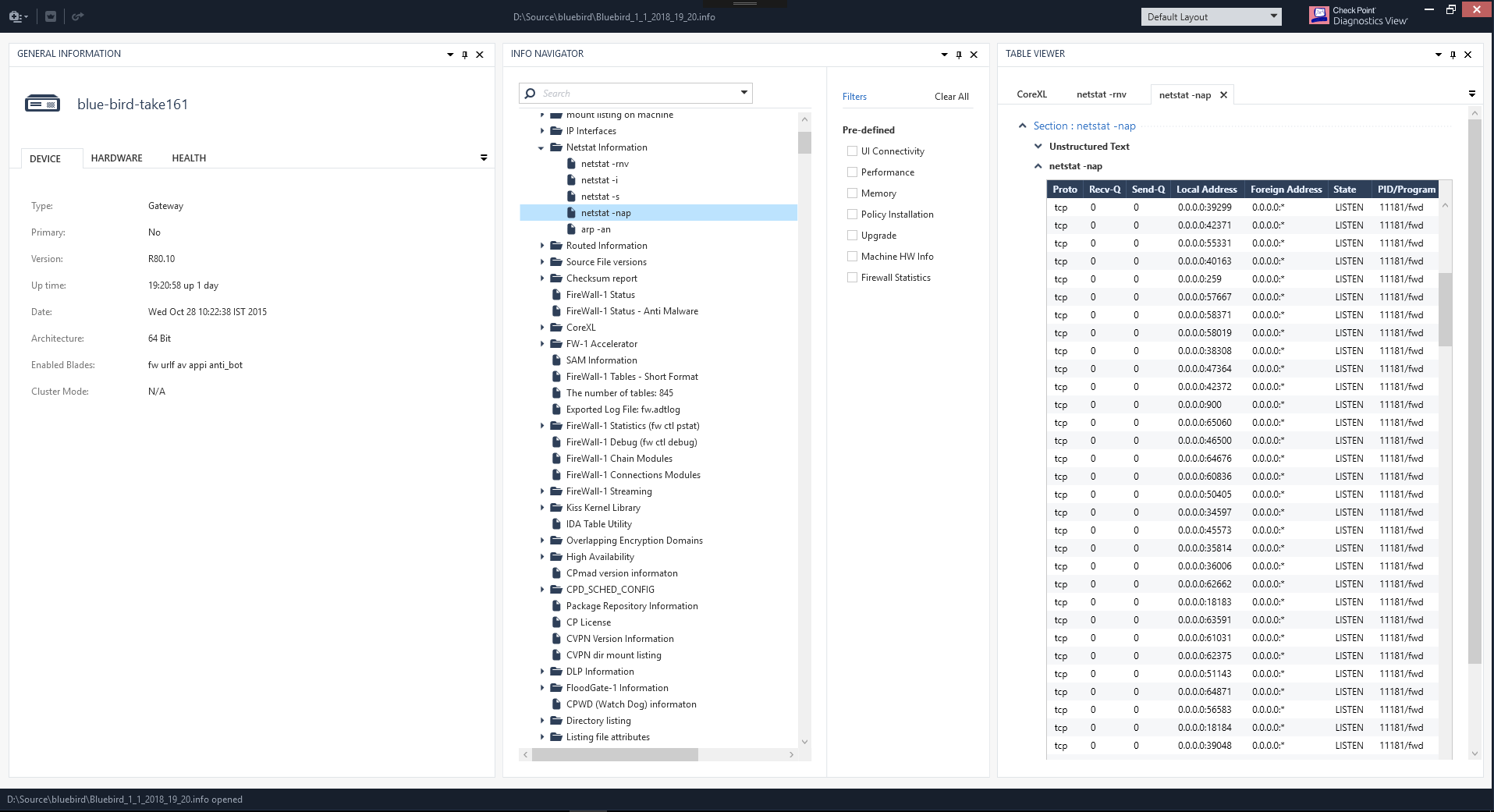Switch to the HEALTH tab
The height and width of the screenshot is (812, 1494).
click(189, 158)
